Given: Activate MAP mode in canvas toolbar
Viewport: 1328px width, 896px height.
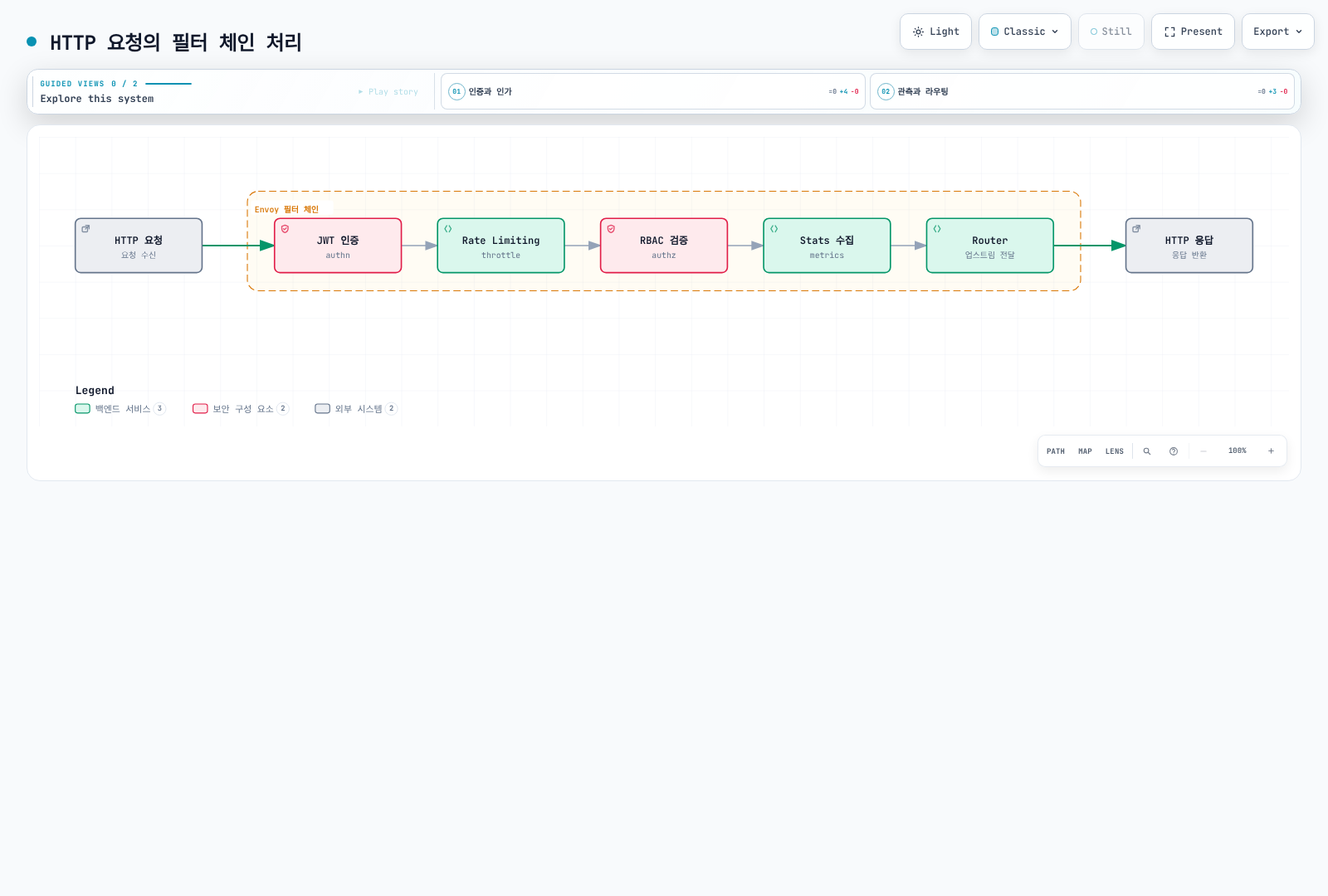Looking at the screenshot, I should [x=1085, y=451].
